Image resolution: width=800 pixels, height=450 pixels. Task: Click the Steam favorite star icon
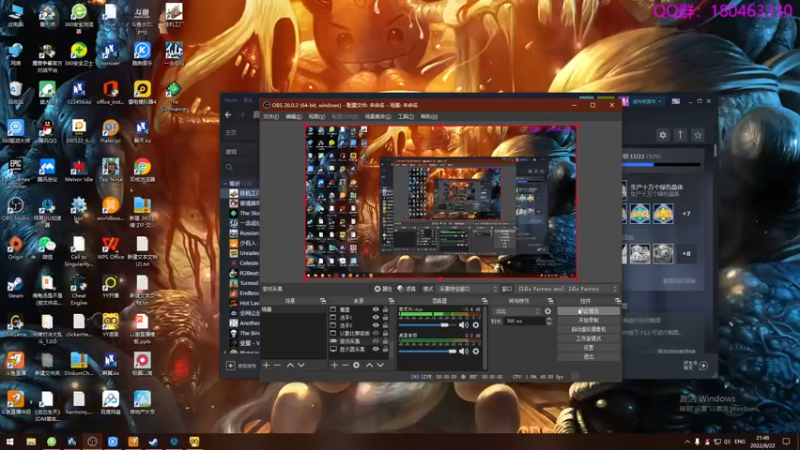(697, 135)
